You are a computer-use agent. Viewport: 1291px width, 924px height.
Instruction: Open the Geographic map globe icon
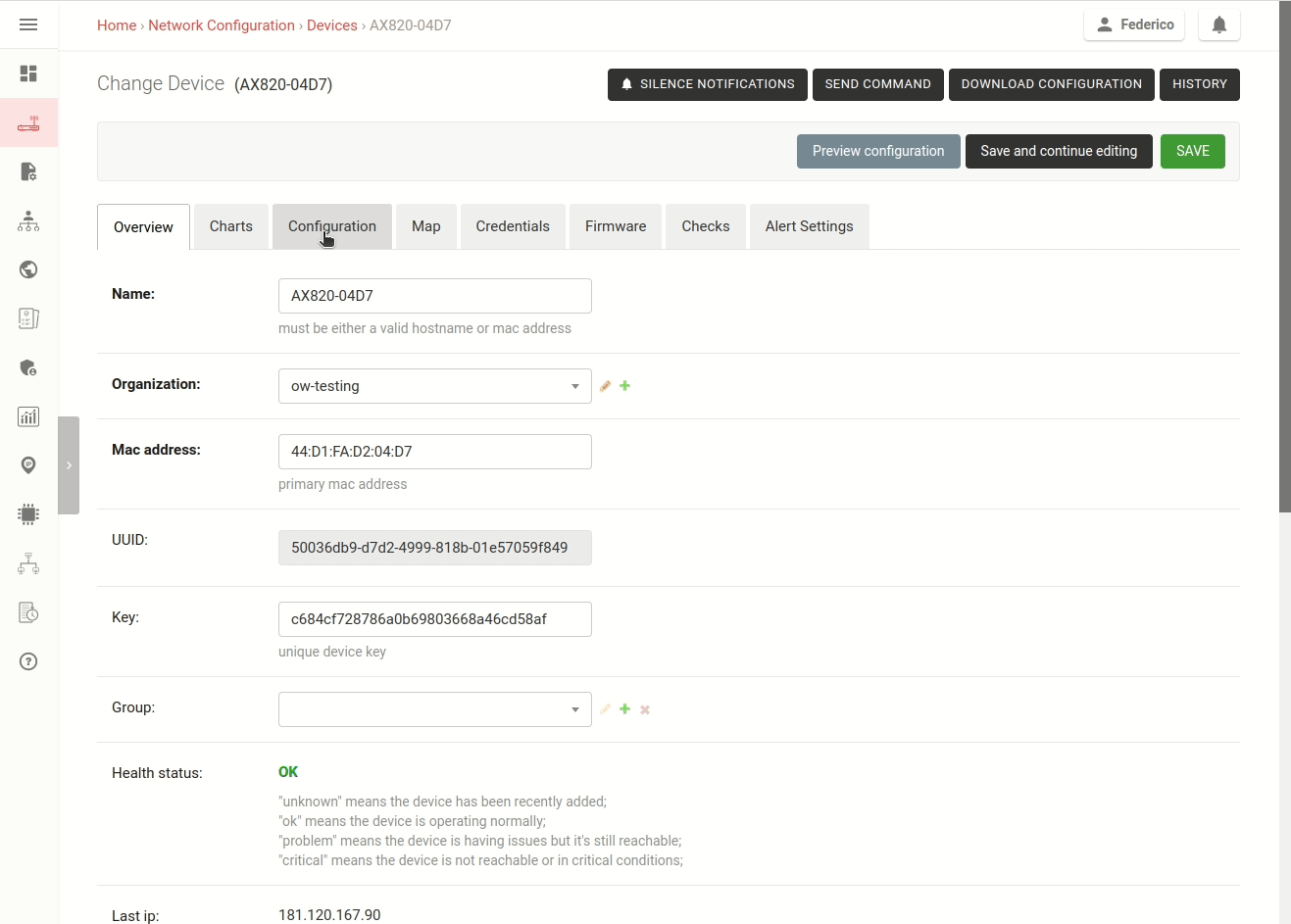pyautogui.click(x=28, y=269)
